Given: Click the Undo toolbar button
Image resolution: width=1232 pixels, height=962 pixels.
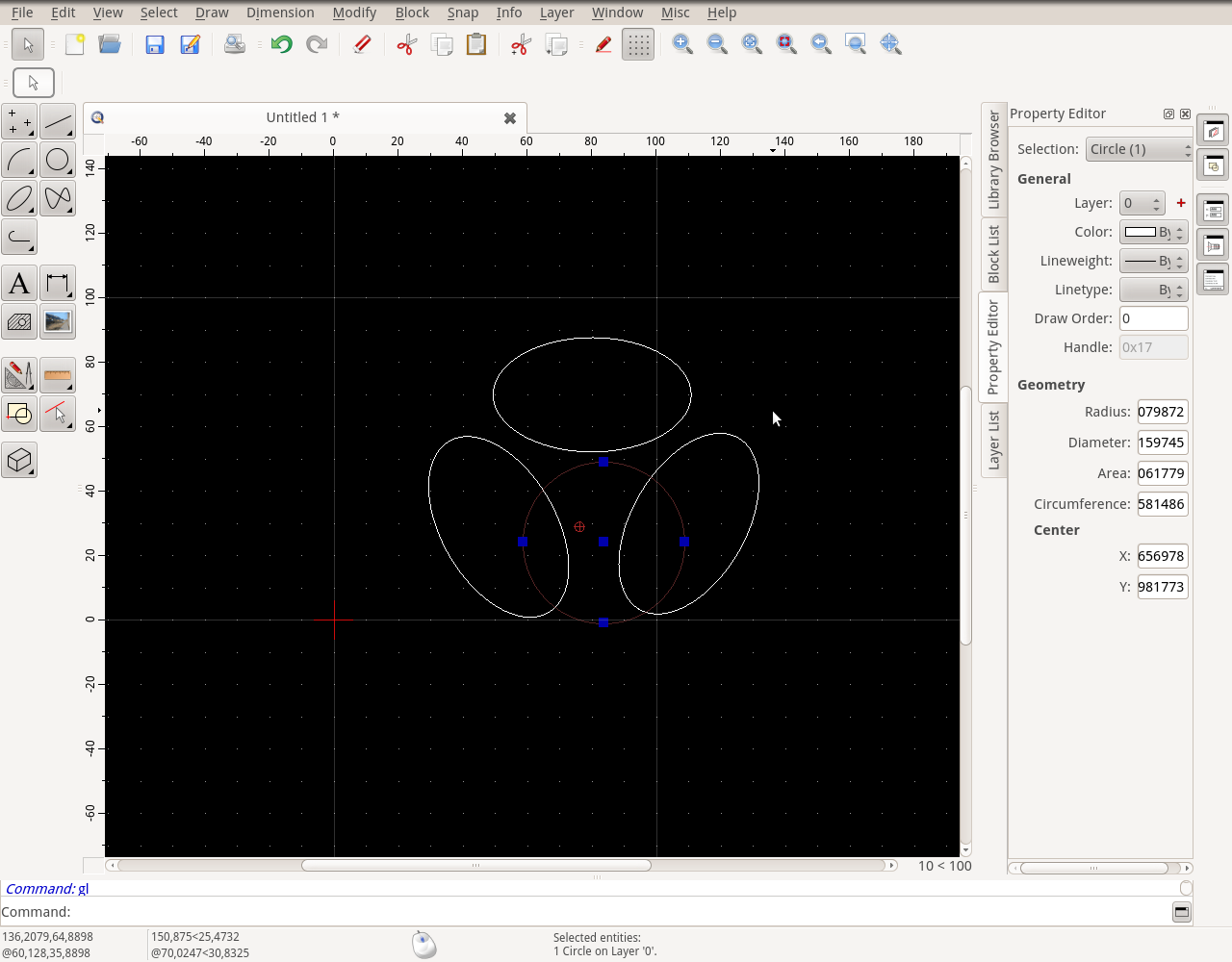Looking at the screenshot, I should tap(281, 43).
